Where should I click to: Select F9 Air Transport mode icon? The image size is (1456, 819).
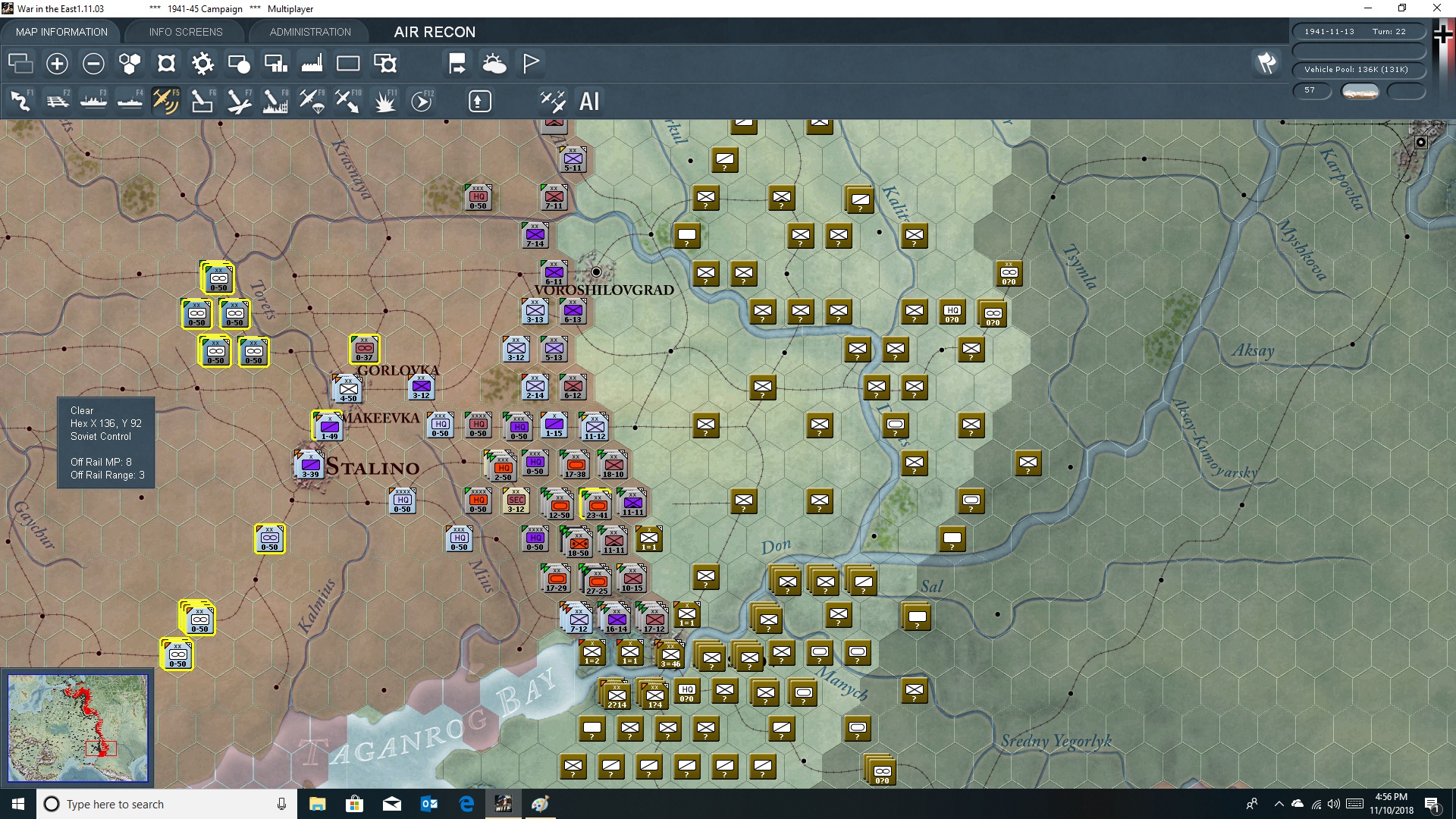(312, 101)
